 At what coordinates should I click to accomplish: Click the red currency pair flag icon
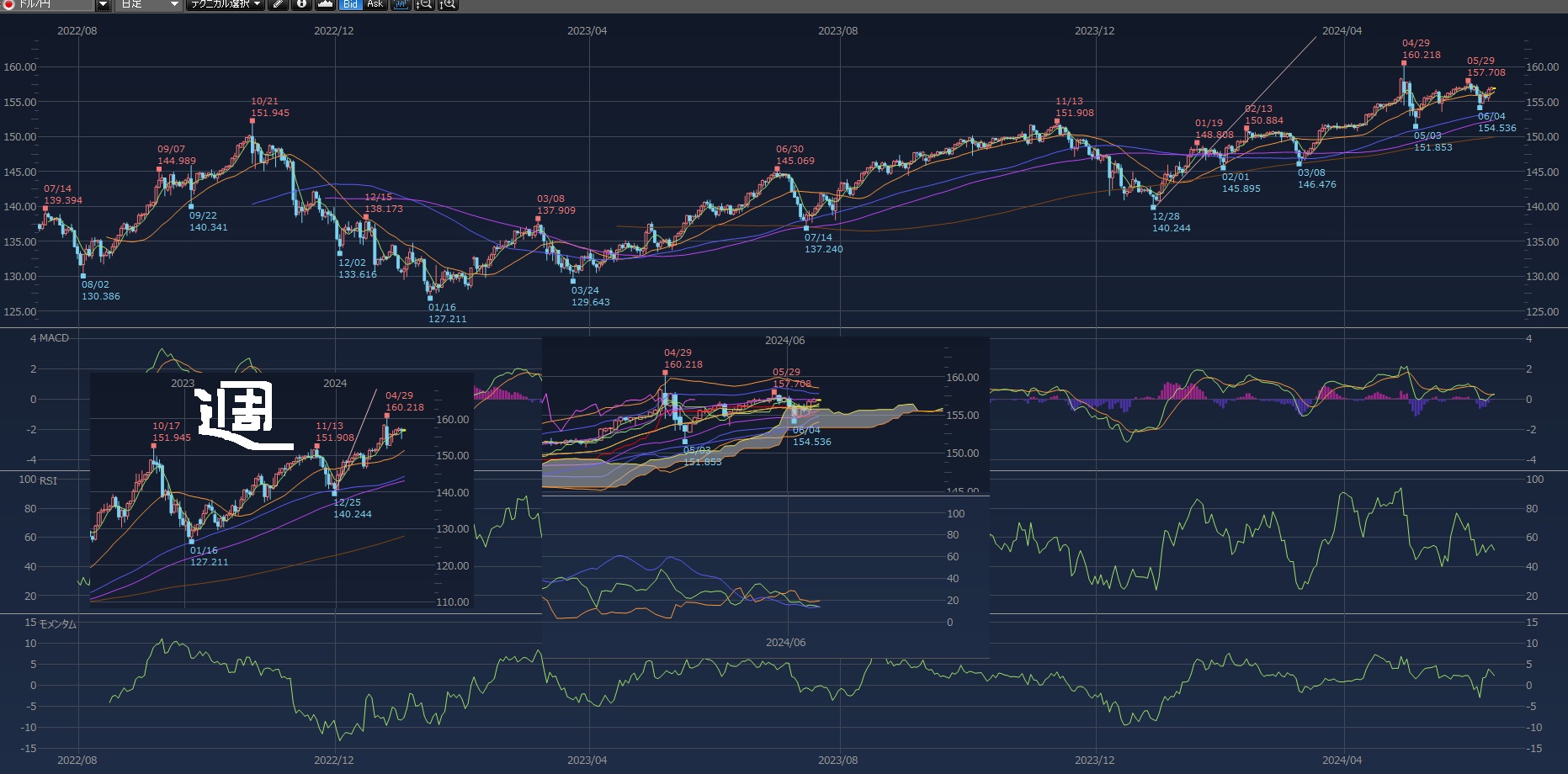pyautogui.click(x=8, y=4)
